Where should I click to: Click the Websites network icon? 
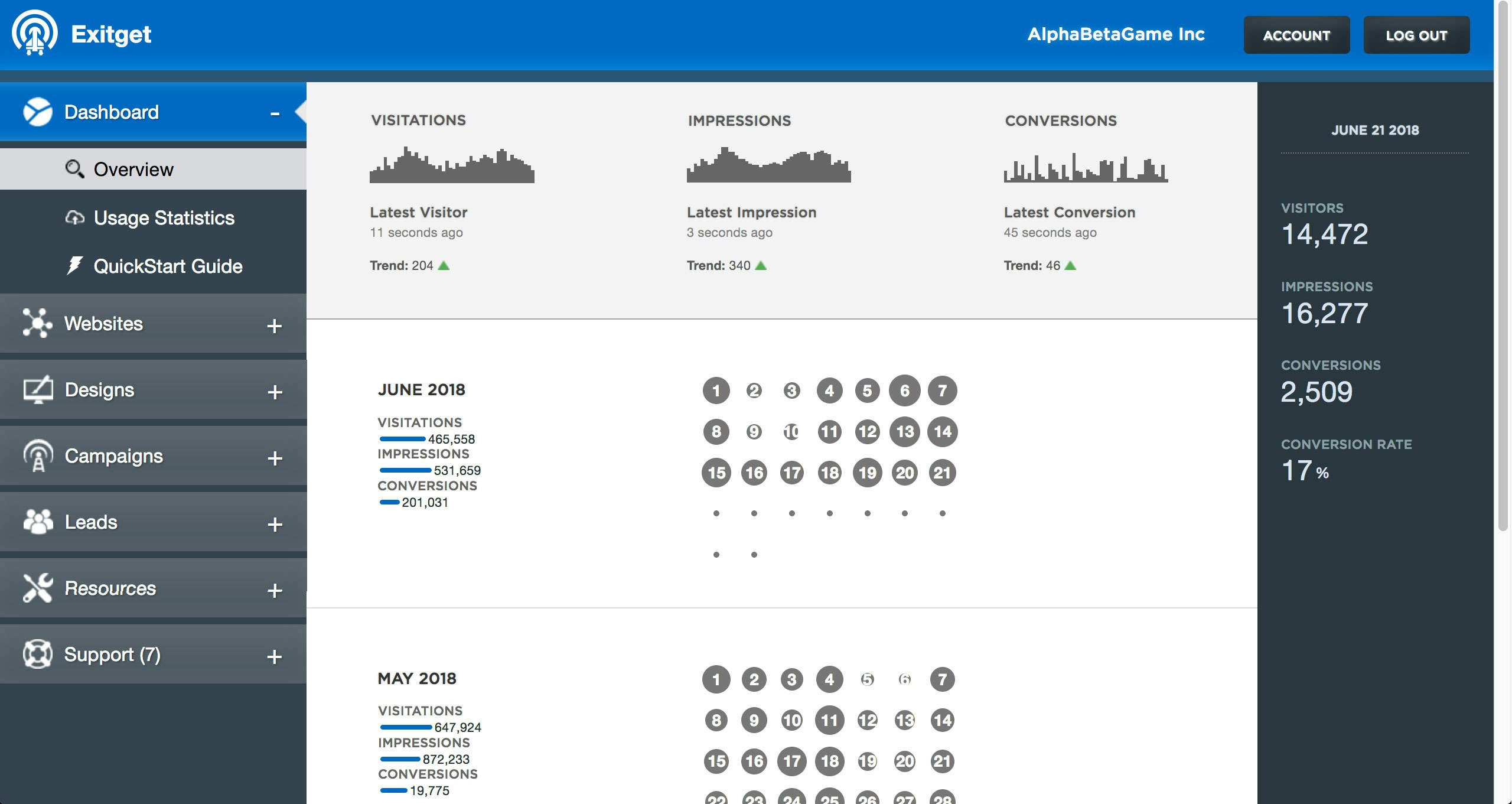(x=37, y=323)
